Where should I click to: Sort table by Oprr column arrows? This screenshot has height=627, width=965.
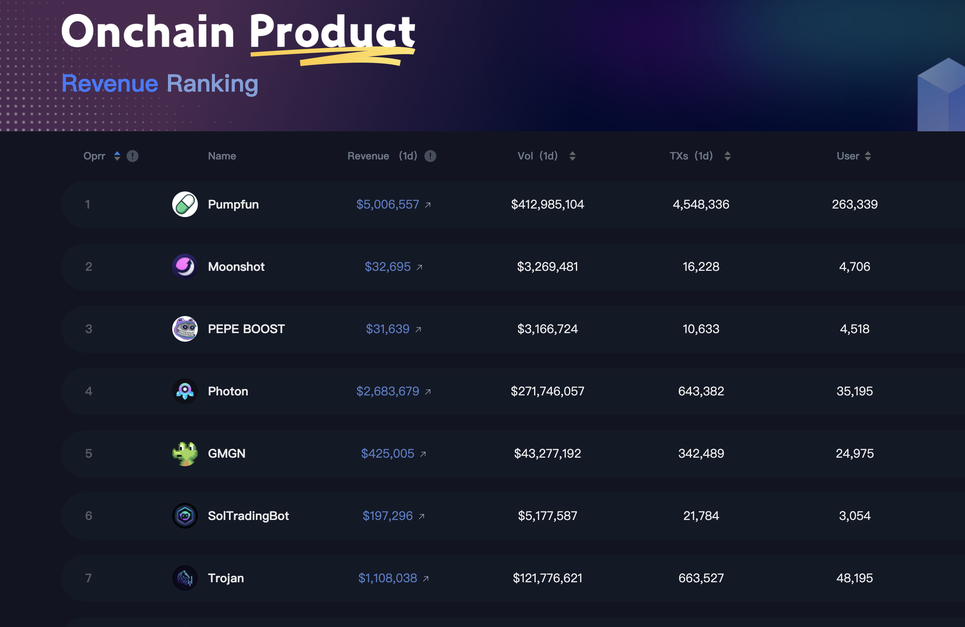(117, 156)
